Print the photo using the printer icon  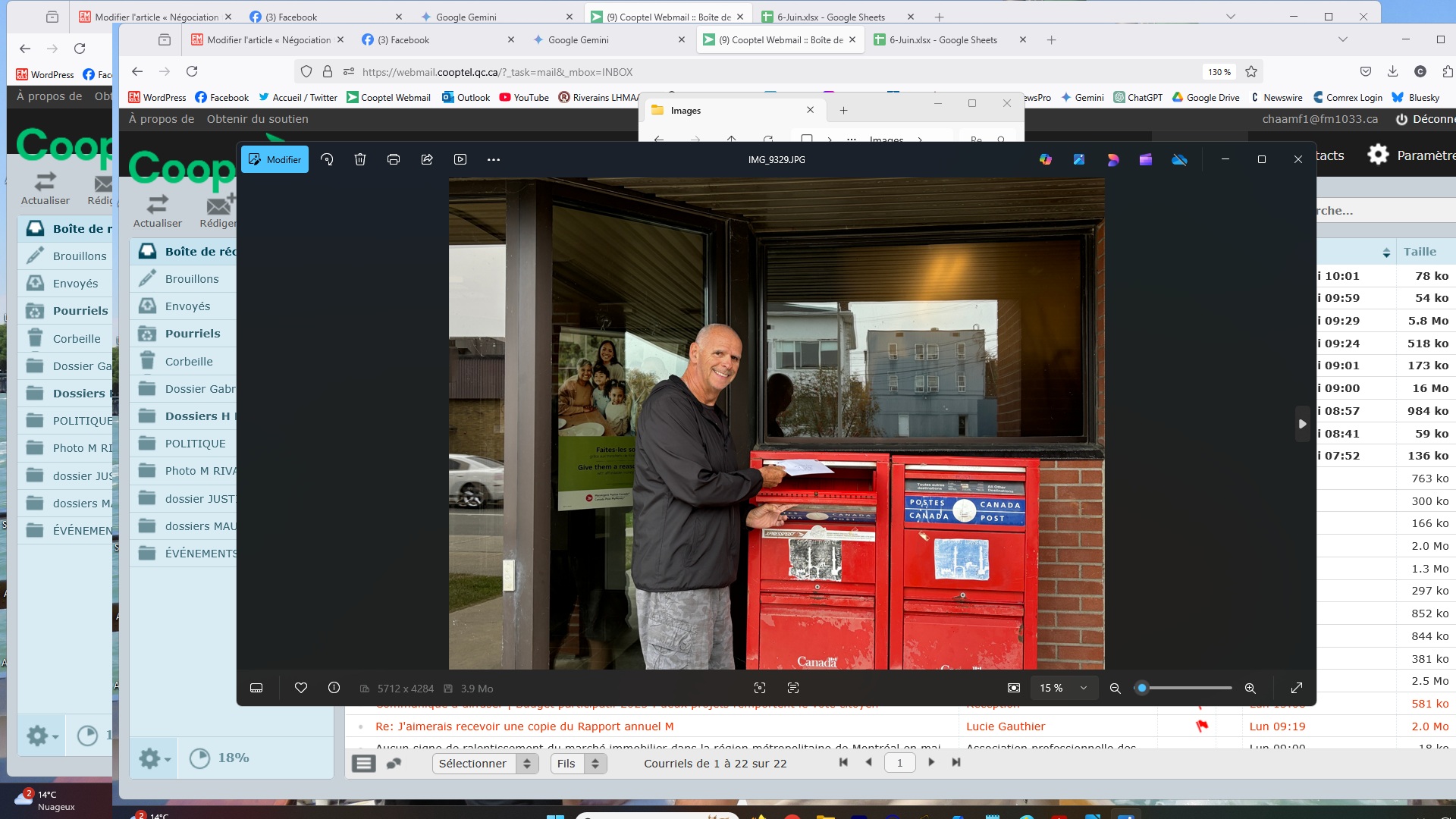[393, 159]
